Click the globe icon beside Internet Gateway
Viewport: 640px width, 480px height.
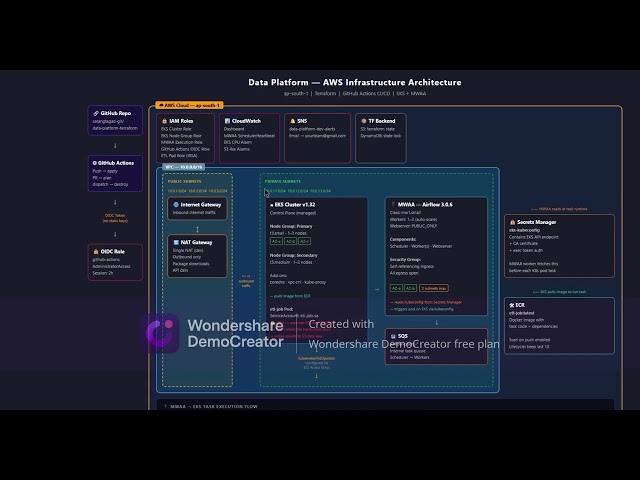pyautogui.click(x=176, y=204)
